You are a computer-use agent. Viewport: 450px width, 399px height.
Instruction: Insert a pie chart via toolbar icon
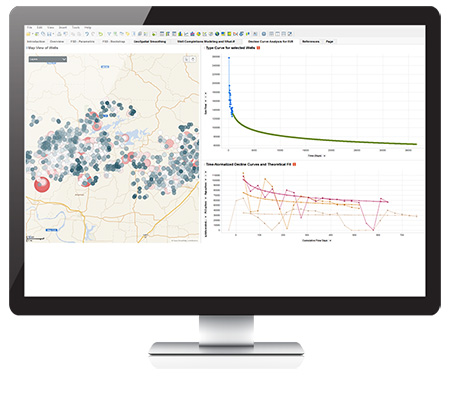pyautogui.click(x=199, y=34)
